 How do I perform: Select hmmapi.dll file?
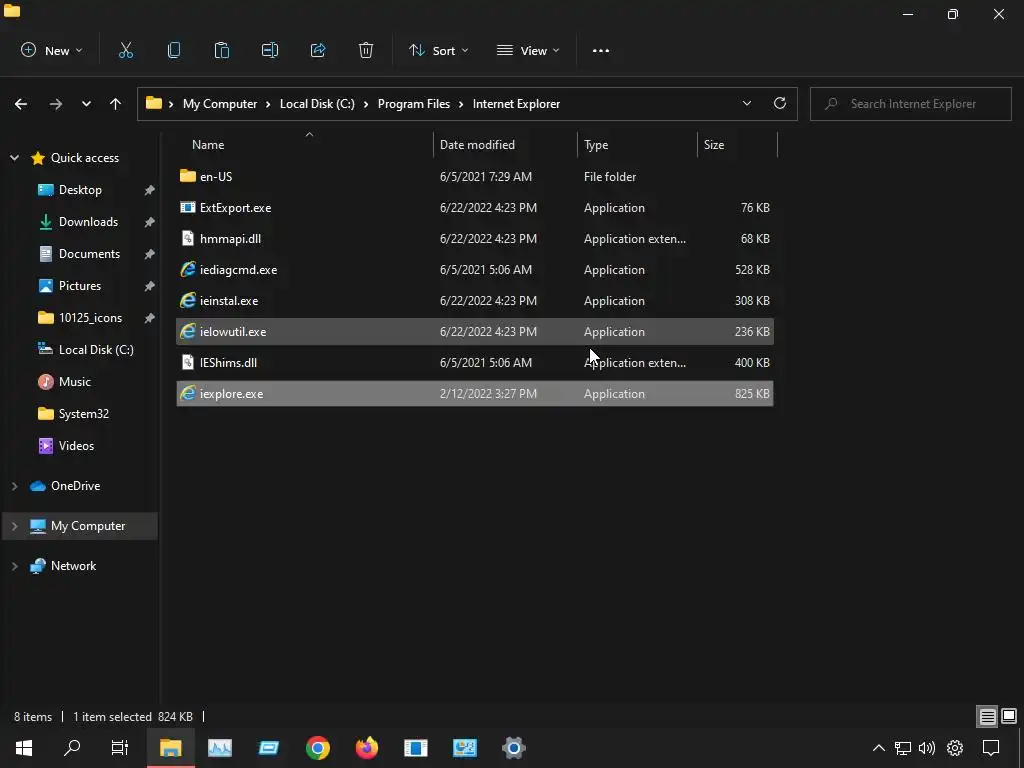[x=475, y=239]
